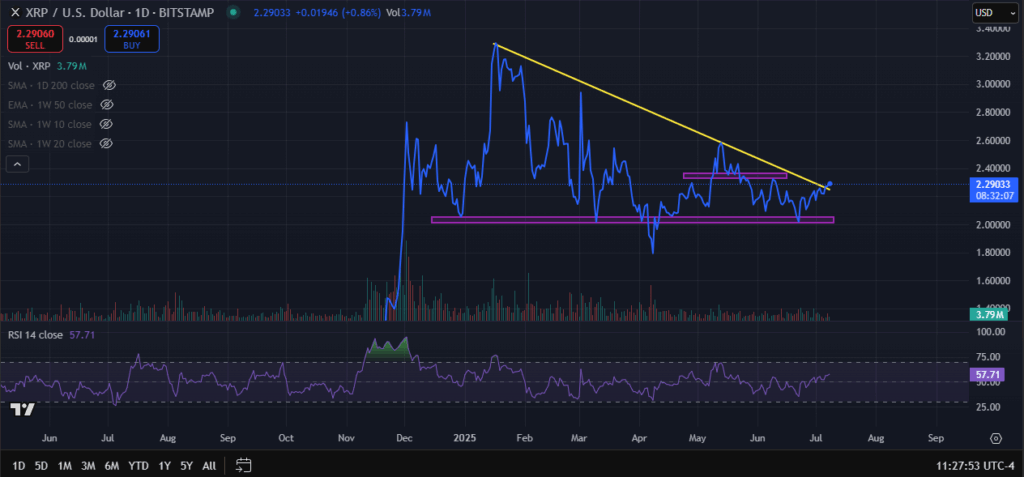The height and width of the screenshot is (477, 1024).
Task: Click the SMA 1W 10 close label
Action: coord(50,124)
